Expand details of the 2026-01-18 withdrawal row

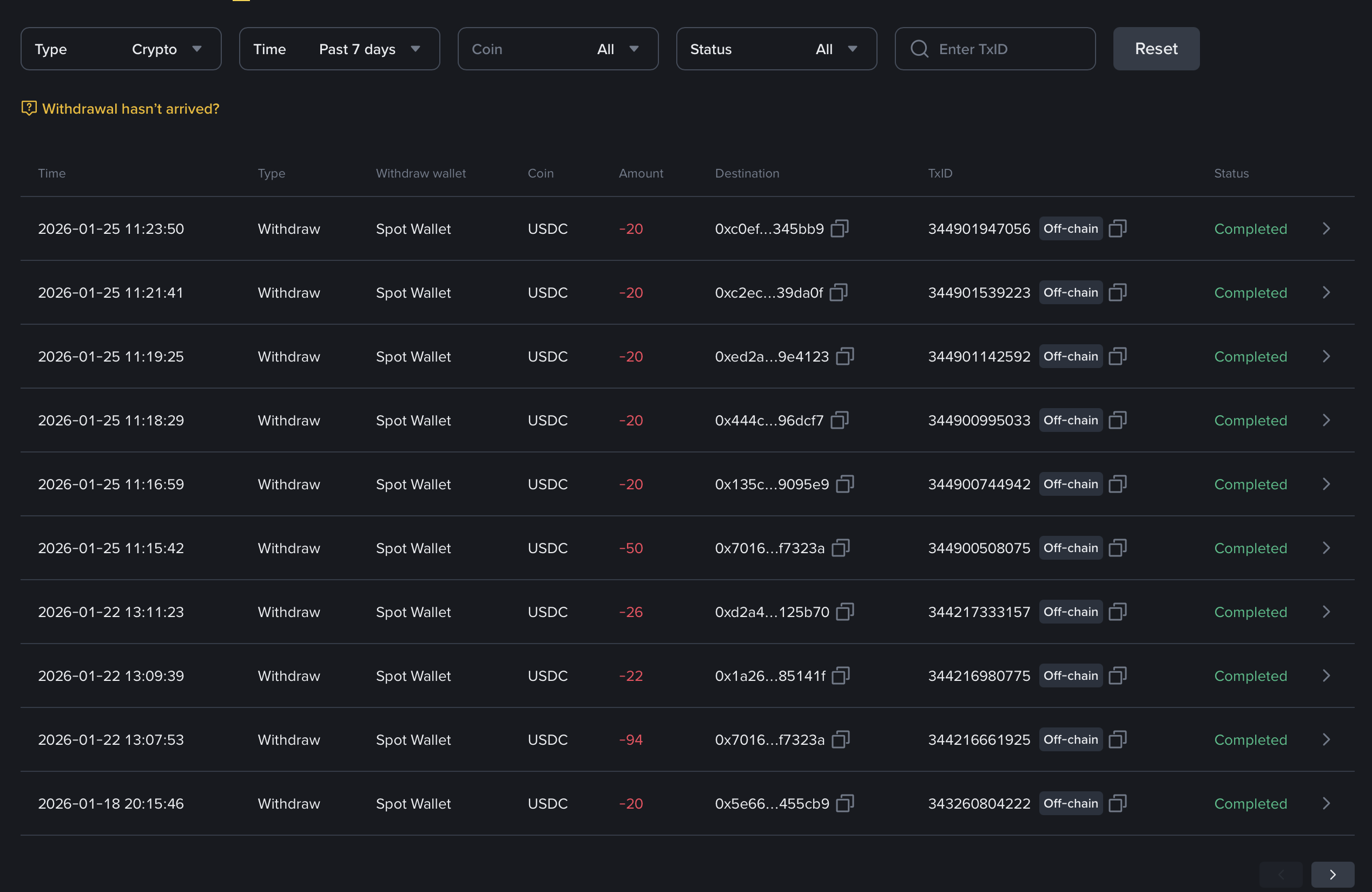[1326, 803]
